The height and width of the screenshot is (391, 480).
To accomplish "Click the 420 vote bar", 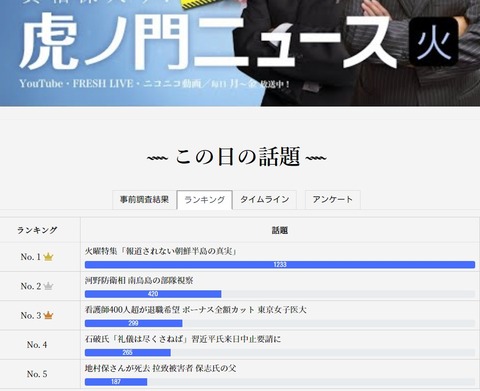I will pyautogui.click(x=153, y=294).
